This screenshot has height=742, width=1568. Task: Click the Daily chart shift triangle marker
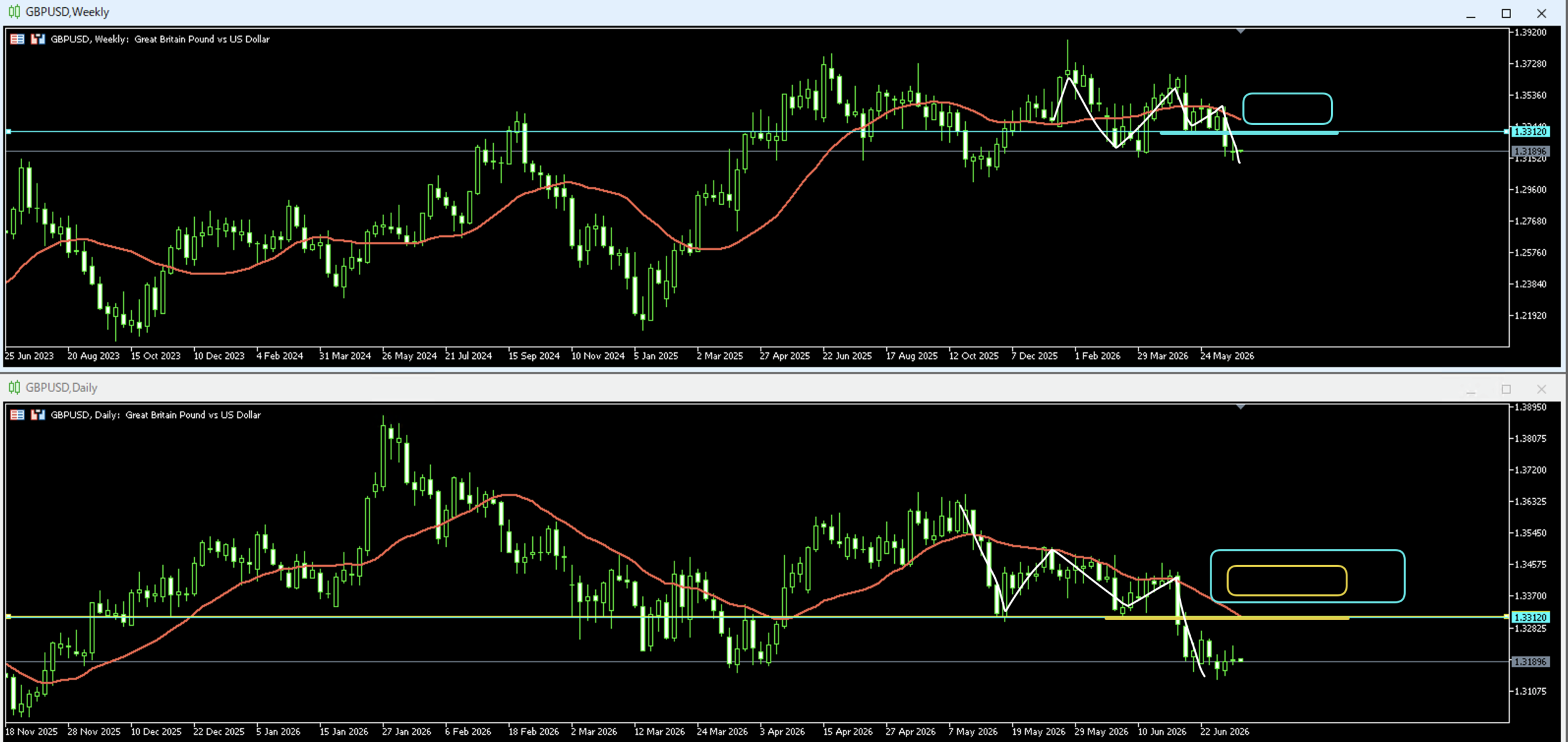tap(1240, 406)
